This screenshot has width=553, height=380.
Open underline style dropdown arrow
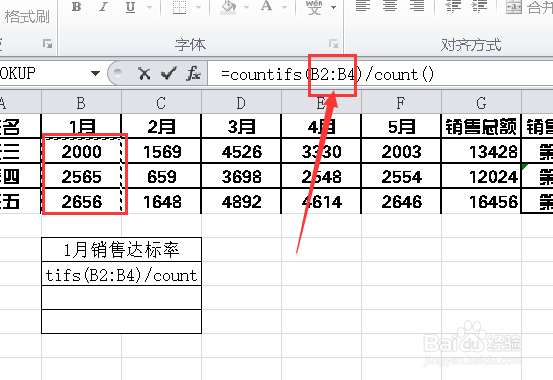(150, 7)
